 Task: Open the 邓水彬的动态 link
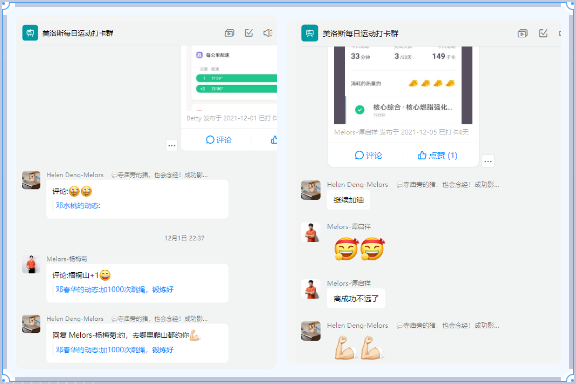(78, 205)
